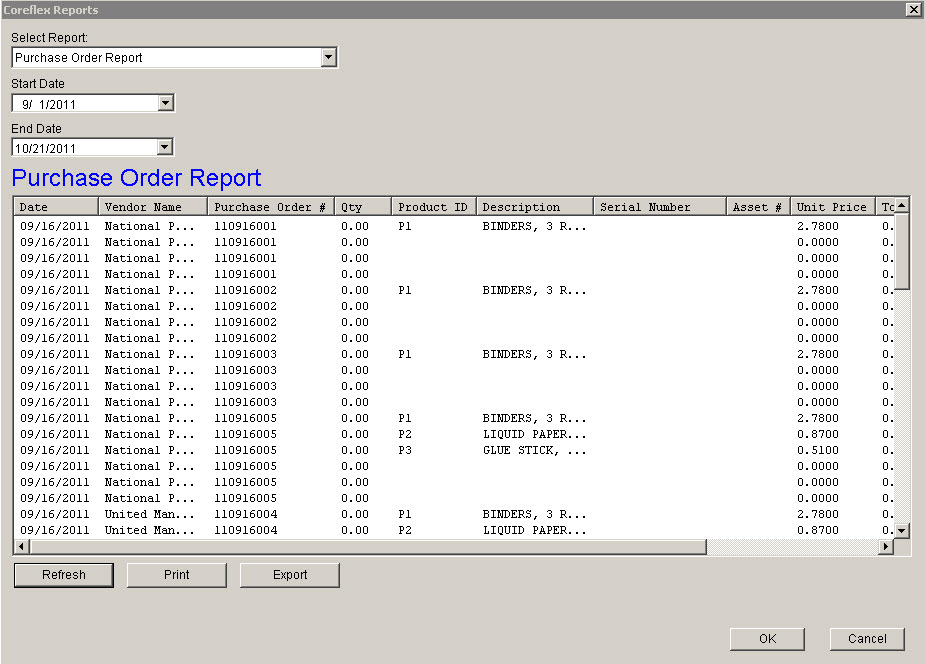This screenshot has width=925, height=664.
Task: Click the Qty column header
Action: [x=363, y=207]
